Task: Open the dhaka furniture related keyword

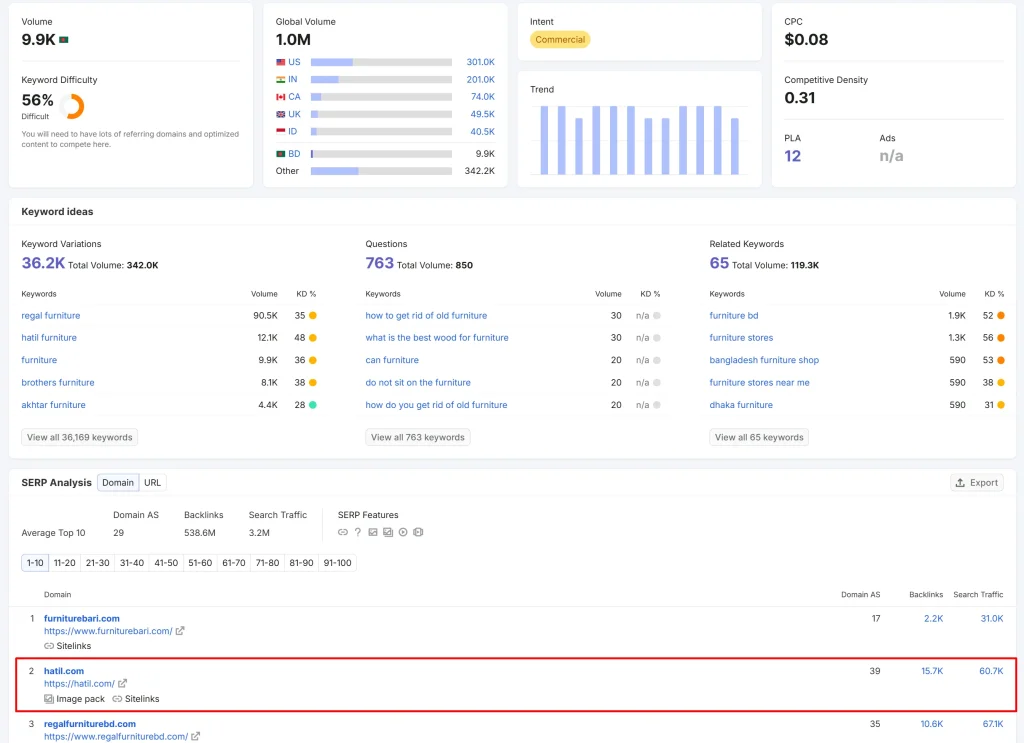Action: 741,405
